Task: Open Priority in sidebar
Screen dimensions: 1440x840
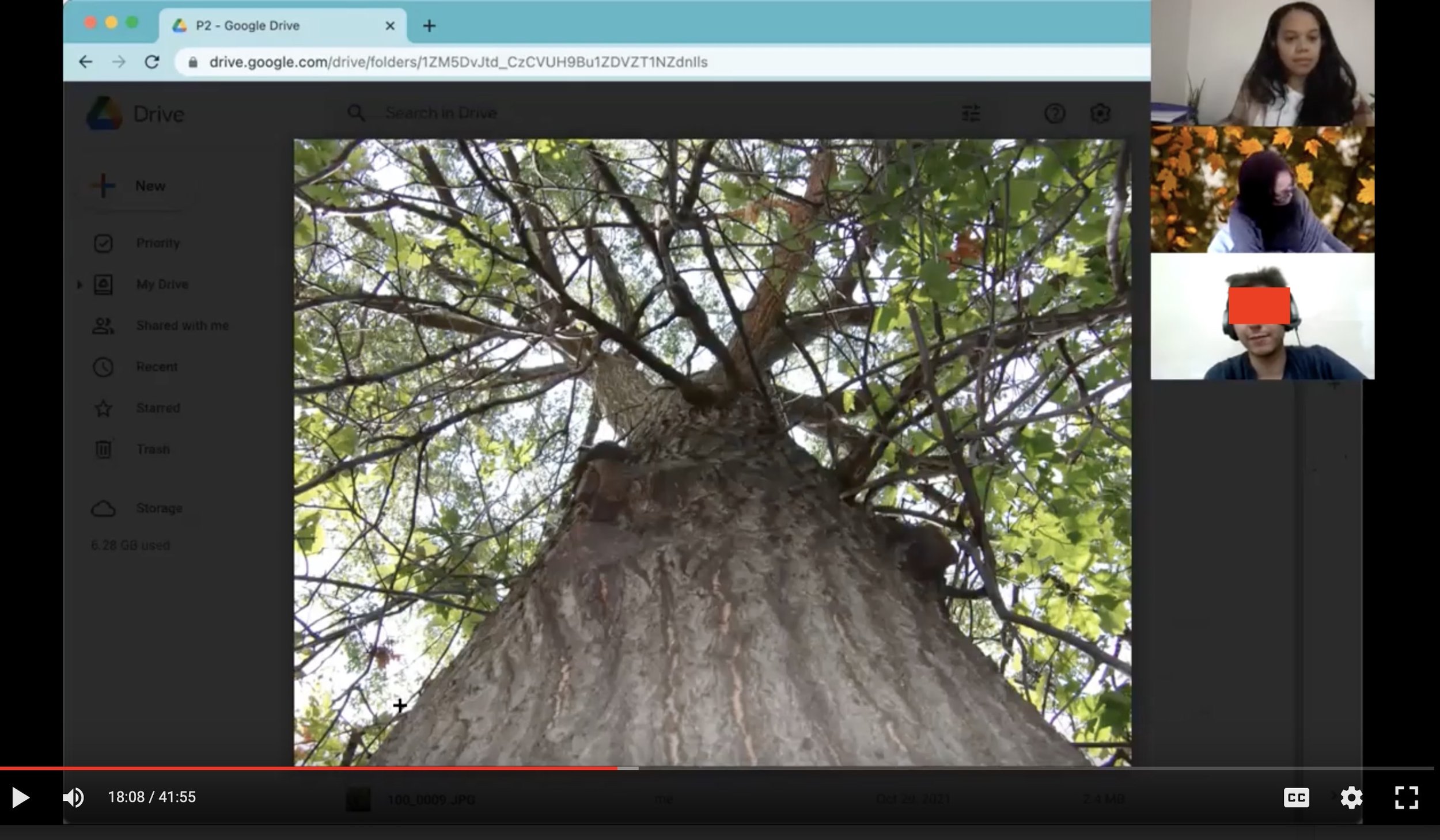Action: pyautogui.click(x=158, y=243)
